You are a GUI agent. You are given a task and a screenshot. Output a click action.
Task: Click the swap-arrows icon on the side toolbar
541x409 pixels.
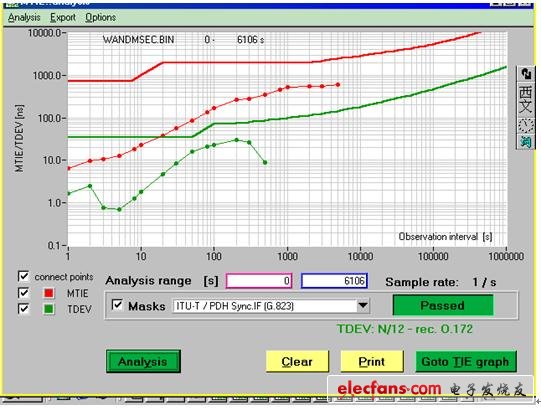tap(526, 74)
